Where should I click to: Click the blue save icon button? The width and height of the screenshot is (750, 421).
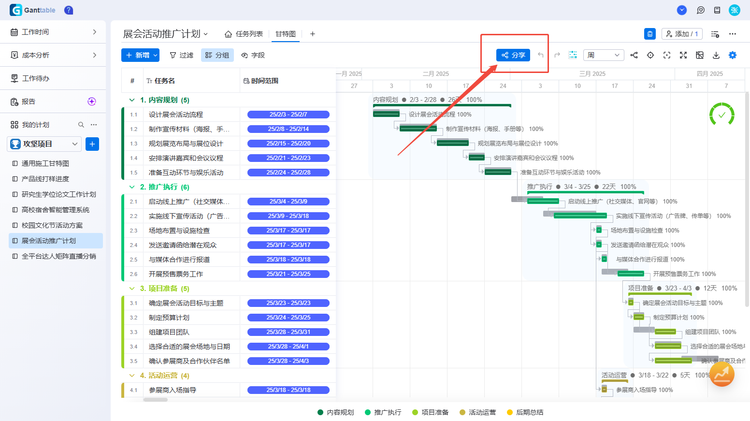point(650,34)
